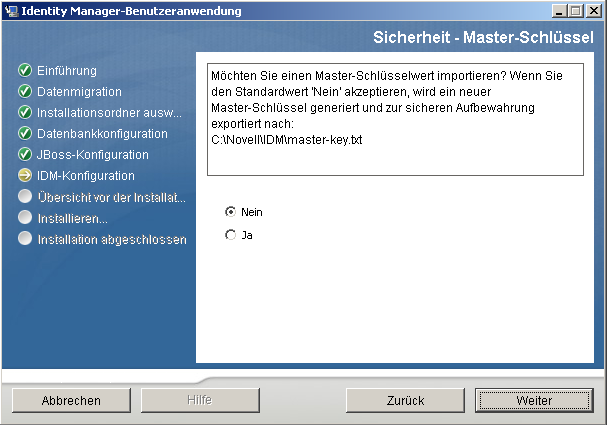This screenshot has height=425, width=607.
Task: Maximize the Identity Manager window
Action: click(576, 10)
